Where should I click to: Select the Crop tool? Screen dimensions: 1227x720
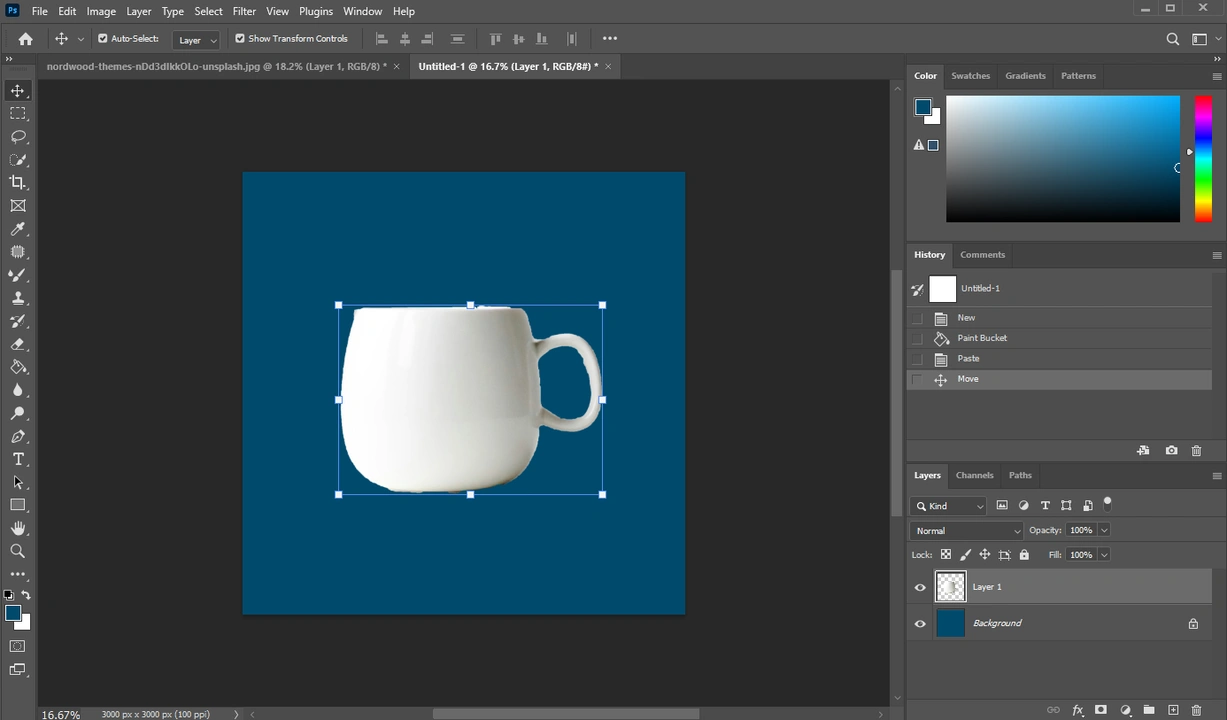(x=18, y=183)
